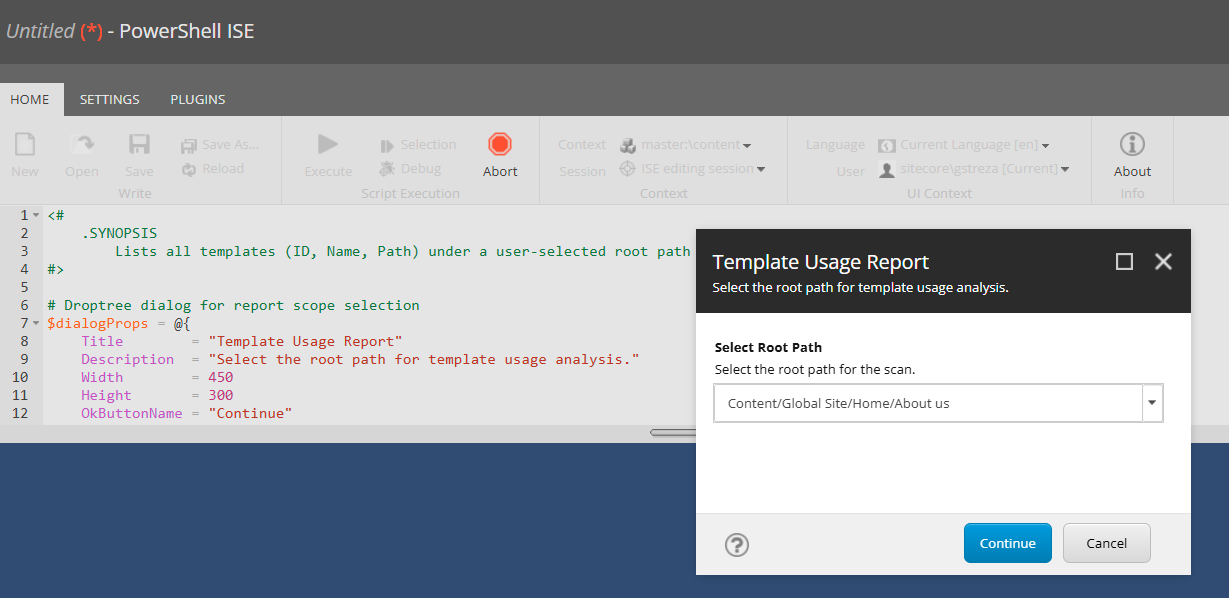Close the Template Usage Report dialog
Image resolution: width=1229 pixels, height=598 pixels.
click(x=1163, y=262)
